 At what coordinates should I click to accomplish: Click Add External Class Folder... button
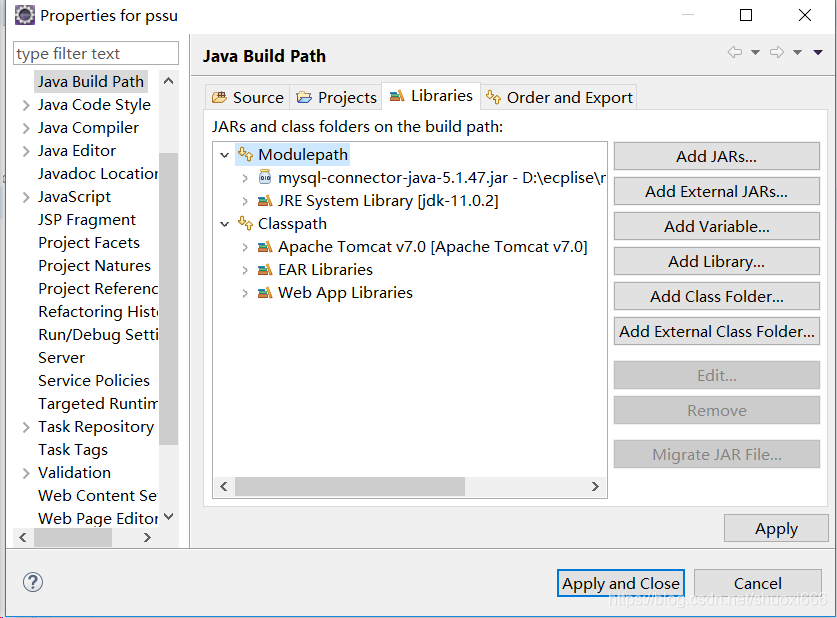click(716, 331)
